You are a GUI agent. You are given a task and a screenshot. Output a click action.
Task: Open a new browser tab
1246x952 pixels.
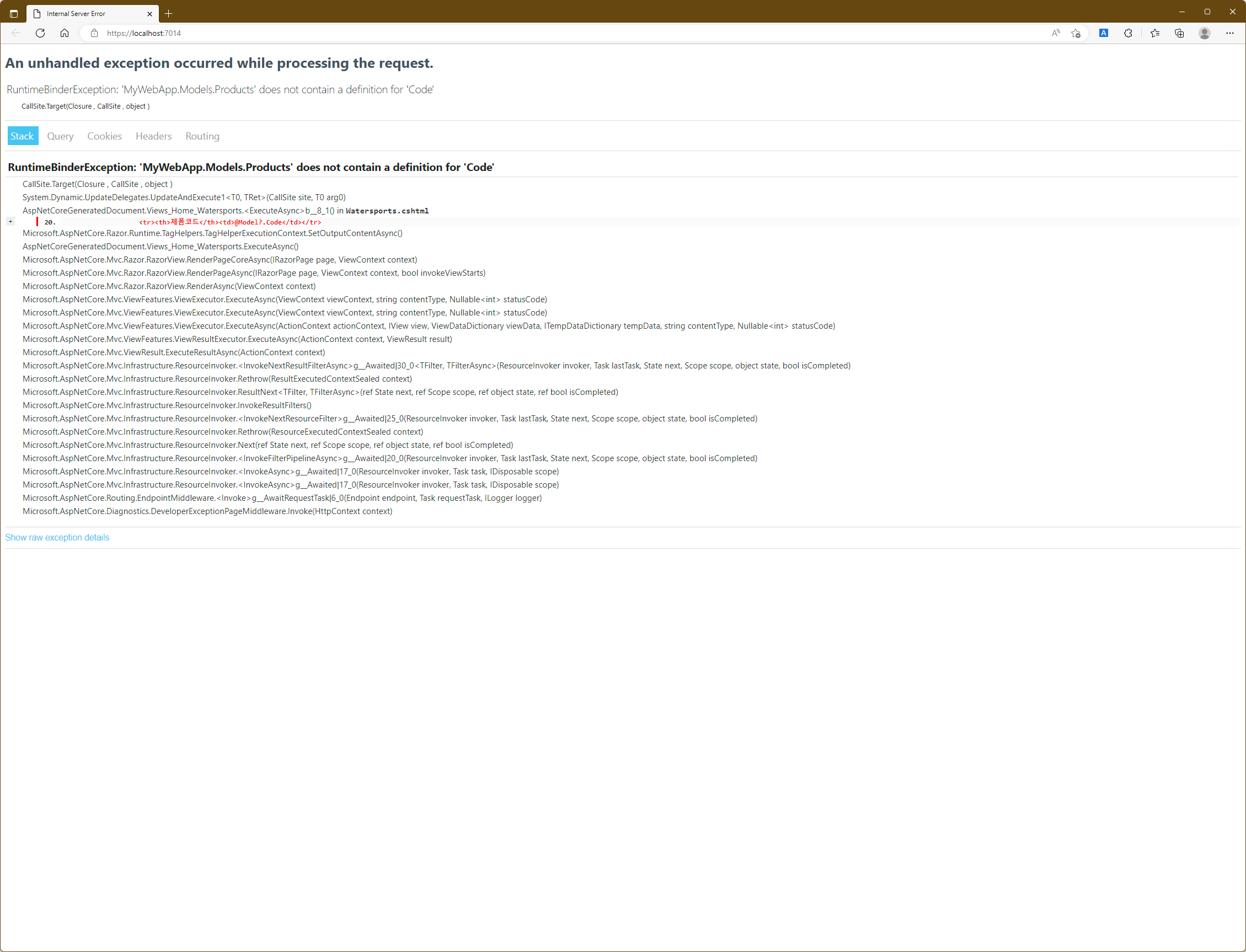168,13
